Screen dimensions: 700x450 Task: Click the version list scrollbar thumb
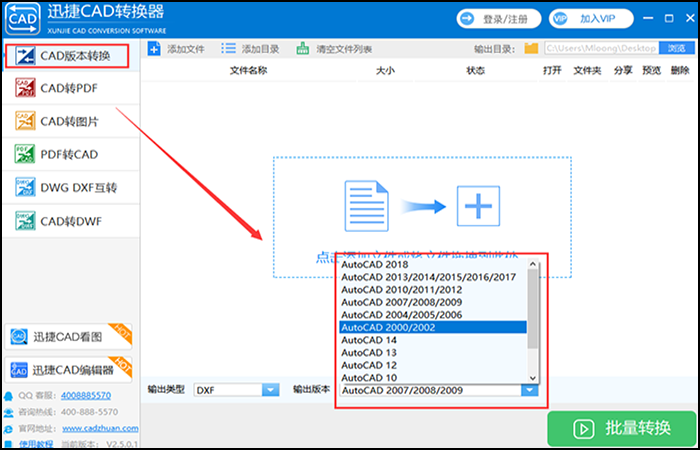coord(532,309)
